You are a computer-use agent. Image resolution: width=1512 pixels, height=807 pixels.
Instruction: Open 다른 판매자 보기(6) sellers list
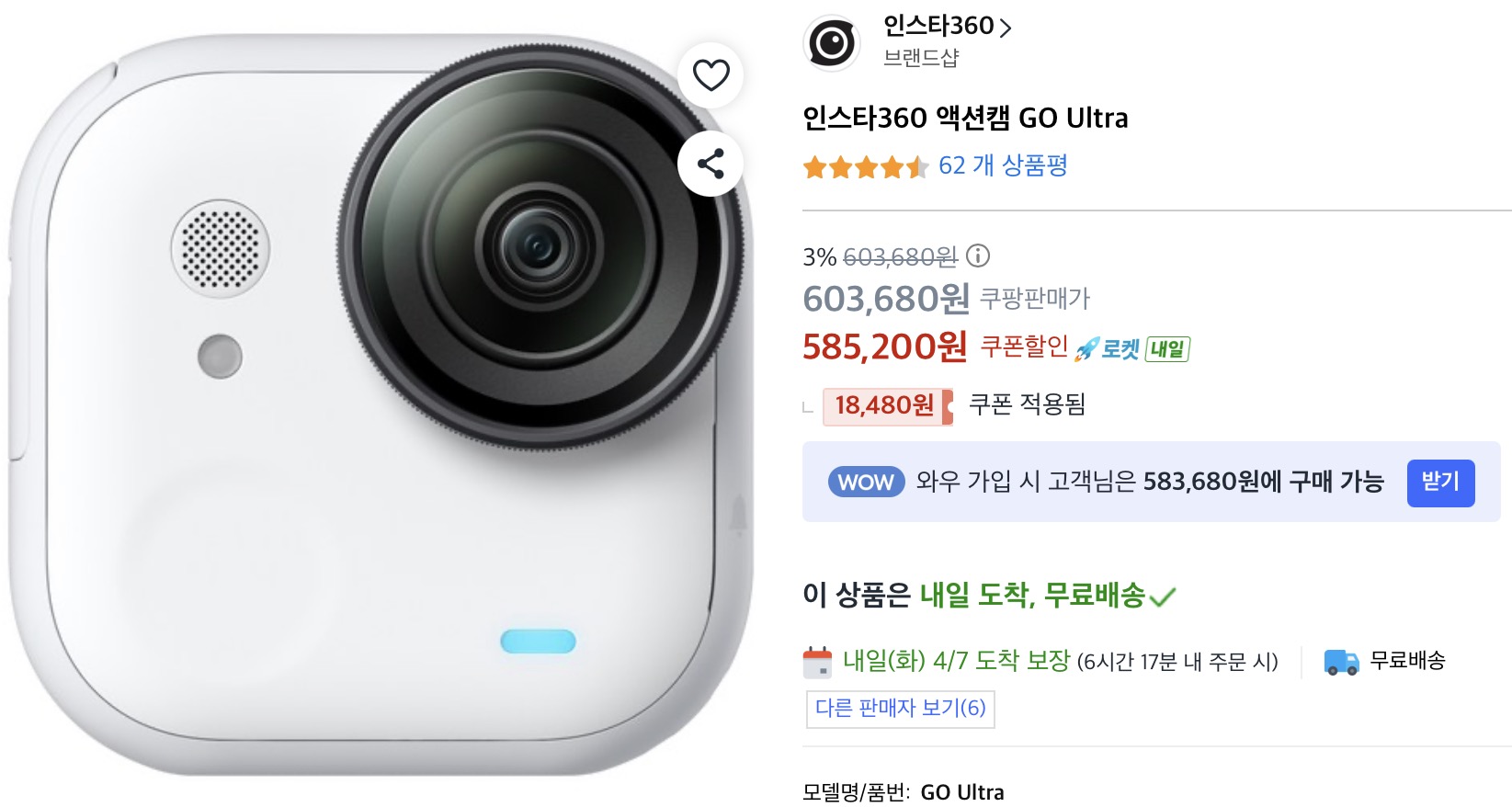click(x=900, y=708)
